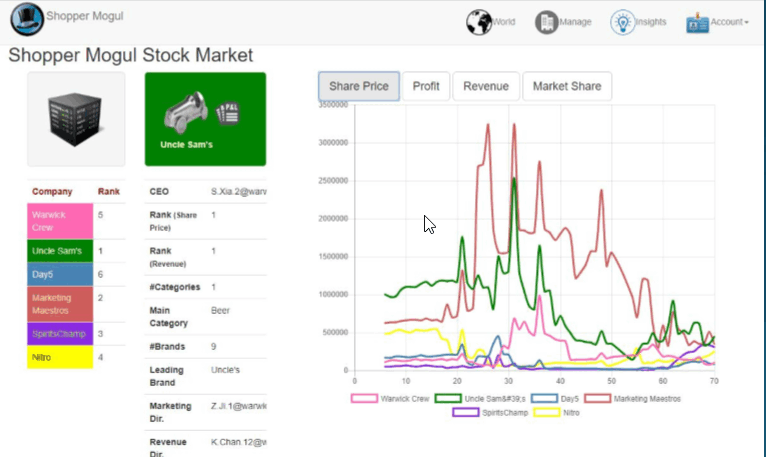The image size is (766, 457).
Task: Click the #Categories row label
Action: click(x=175, y=287)
